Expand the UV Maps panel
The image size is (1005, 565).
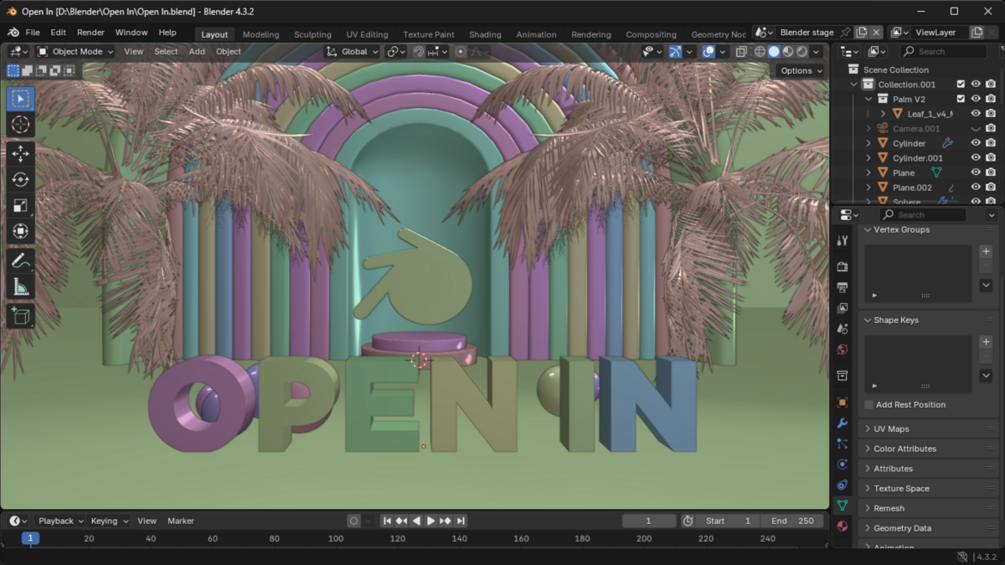(x=890, y=429)
